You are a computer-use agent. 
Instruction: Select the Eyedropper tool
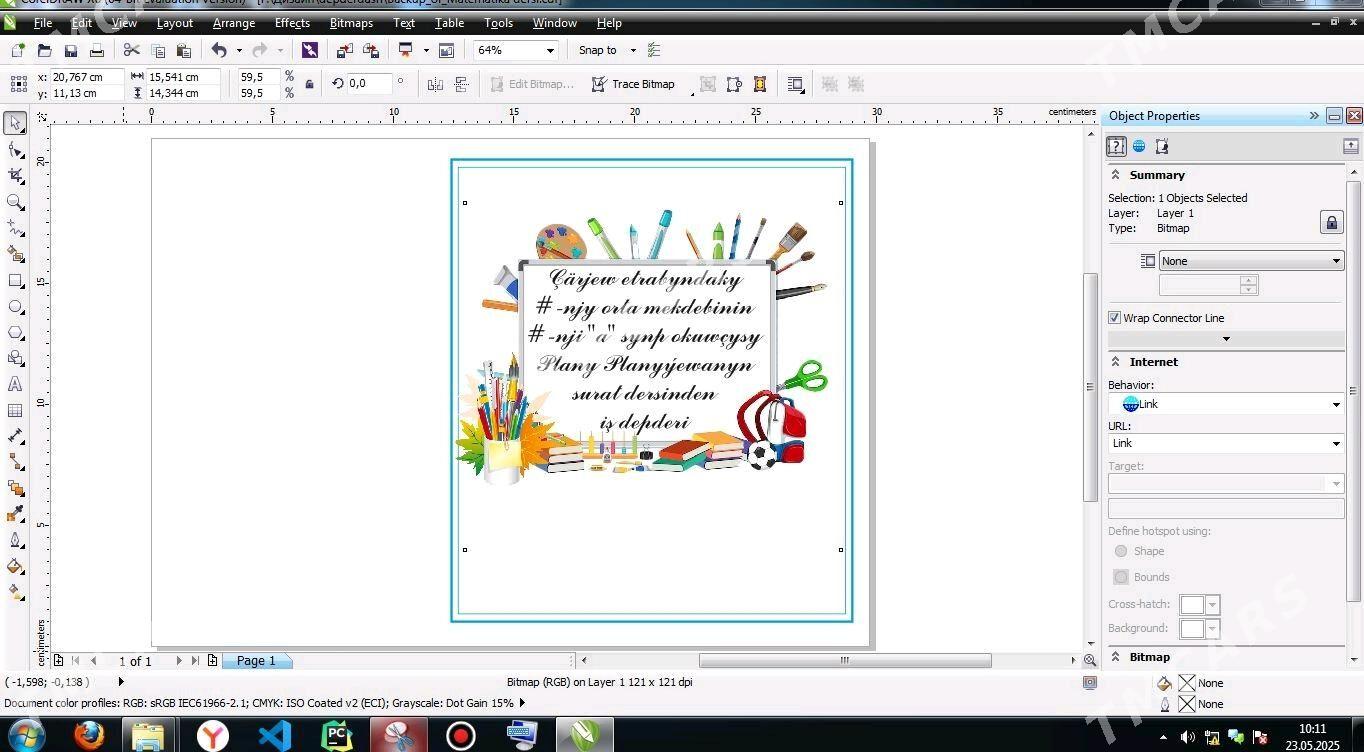click(x=15, y=514)
